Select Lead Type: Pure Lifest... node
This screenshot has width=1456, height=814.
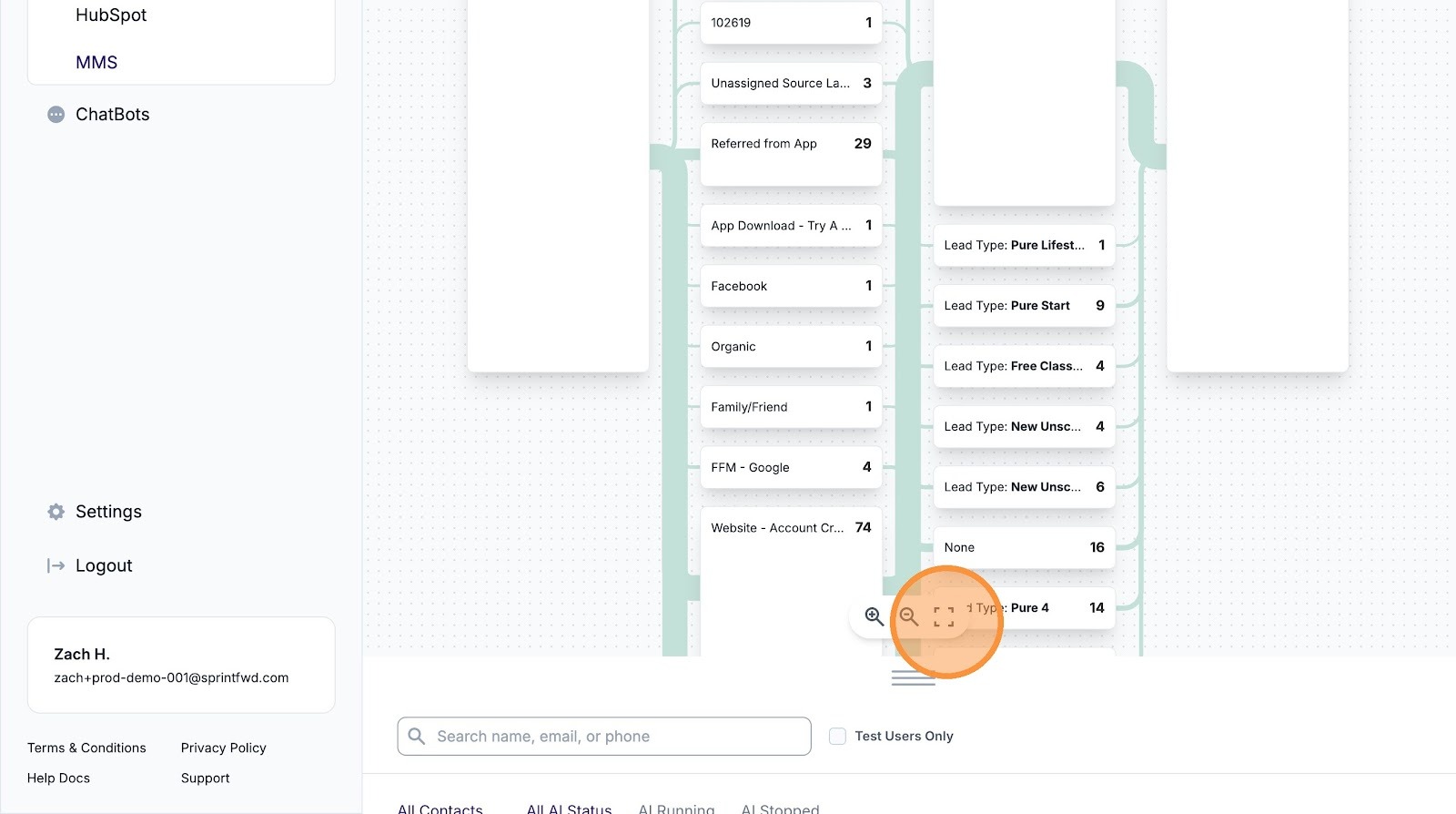point(1024,245)
